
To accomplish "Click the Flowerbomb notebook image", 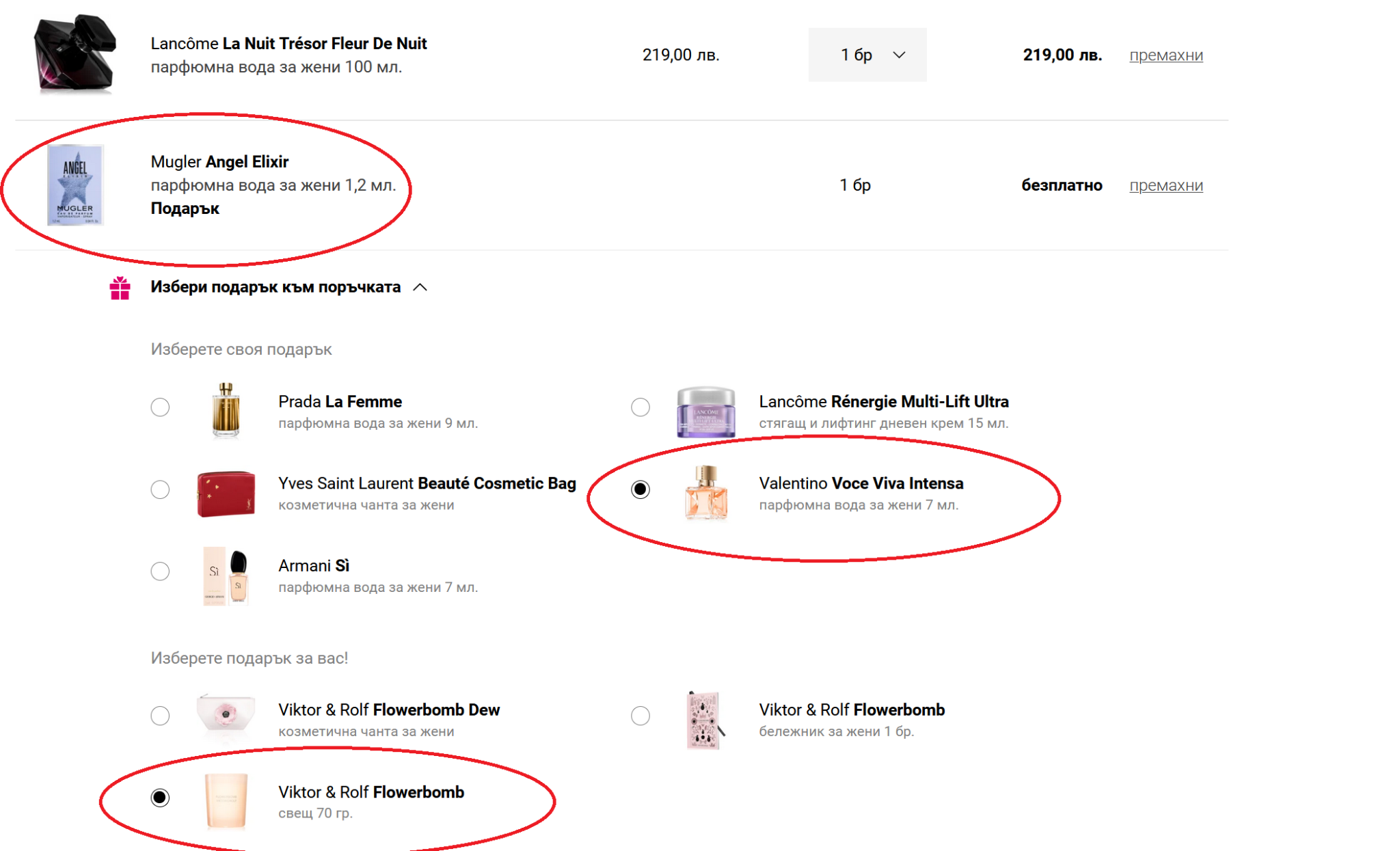I will (x=704, y=720).
